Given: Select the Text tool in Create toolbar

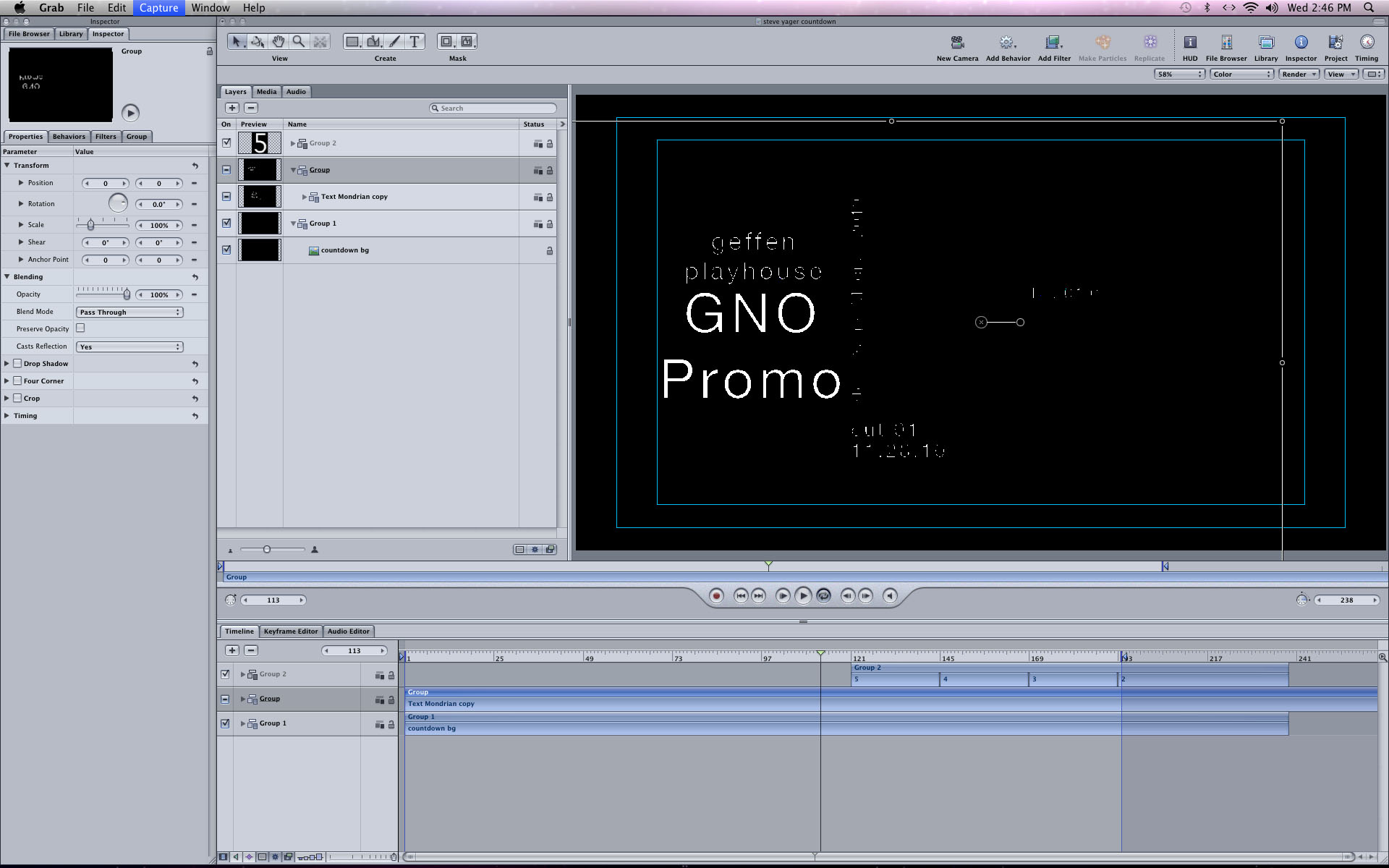Looking at the screenshot, I should click(x=415, y=42).
